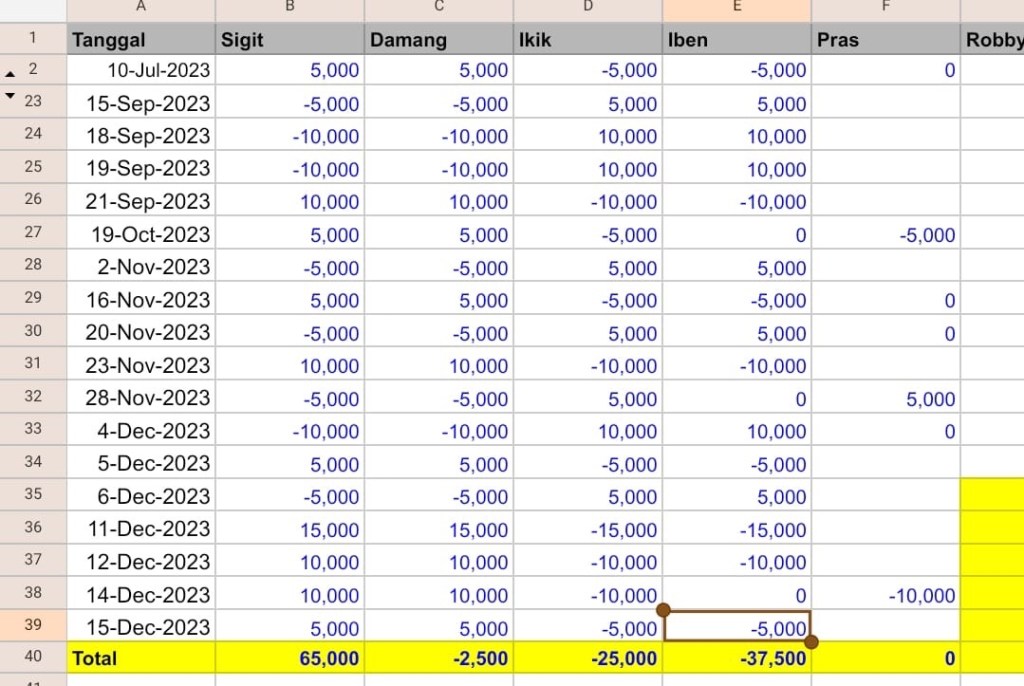Select column A header
This screenshot has height=686, width=1024.
pyautogui.click(x=141, y=8)
